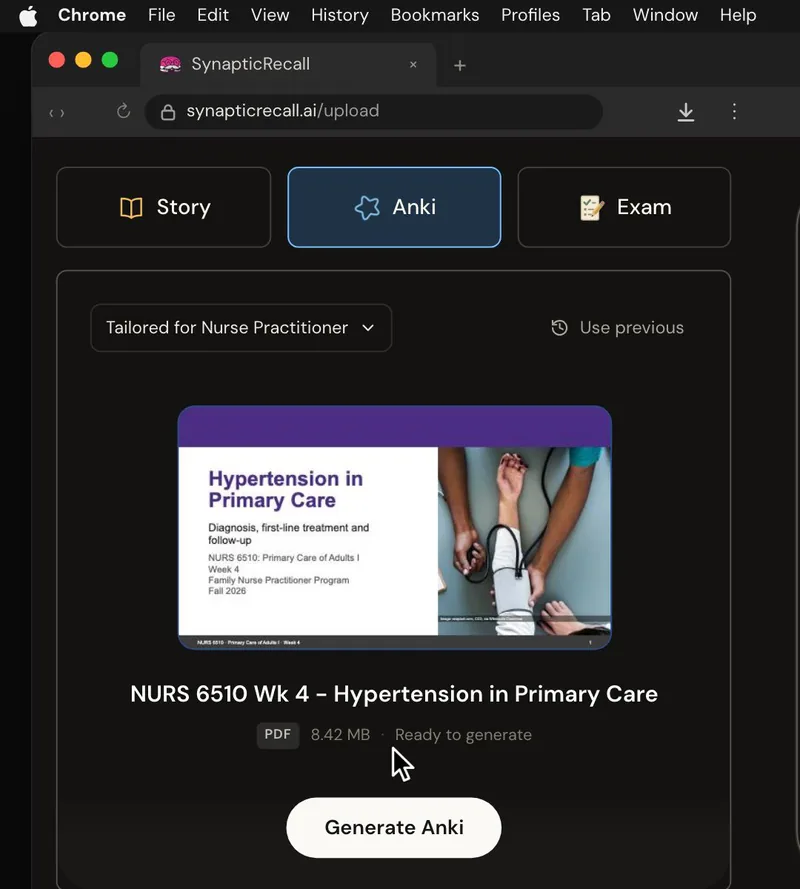This screenshot has width=800, height=889.
Task: Click the Ready to generate status
Action: coord(463,735)
